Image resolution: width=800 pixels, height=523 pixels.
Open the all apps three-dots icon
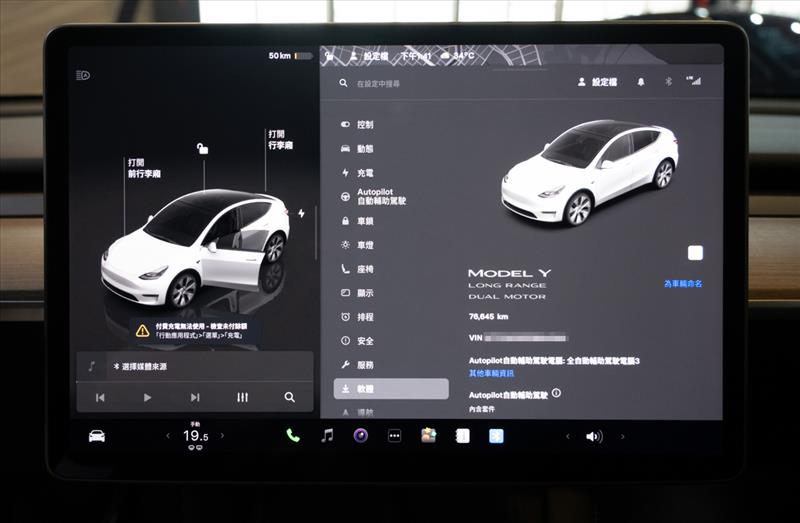394,436
